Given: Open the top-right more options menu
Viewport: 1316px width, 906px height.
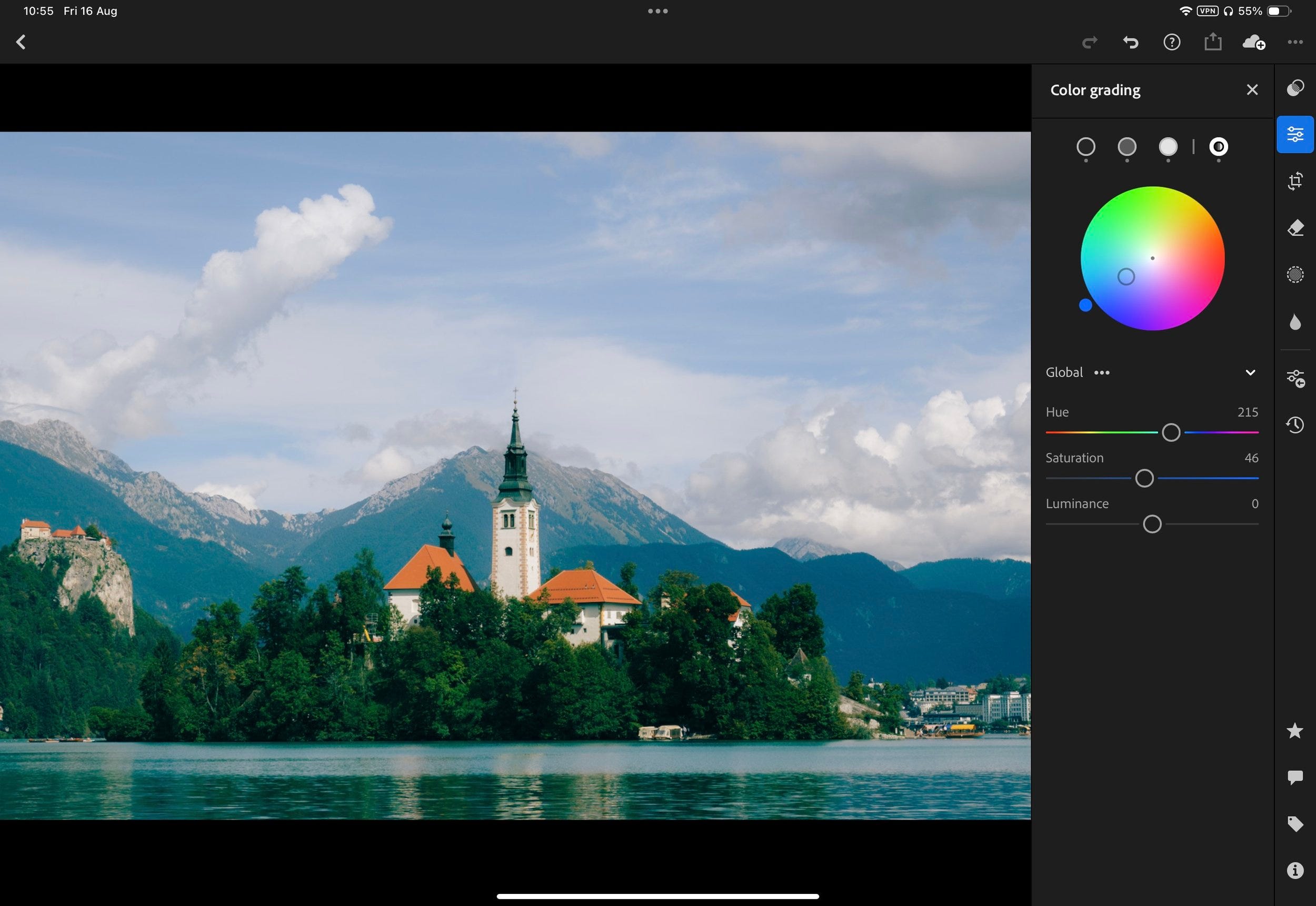Looking at the screenshot, I should point(1295,42).
